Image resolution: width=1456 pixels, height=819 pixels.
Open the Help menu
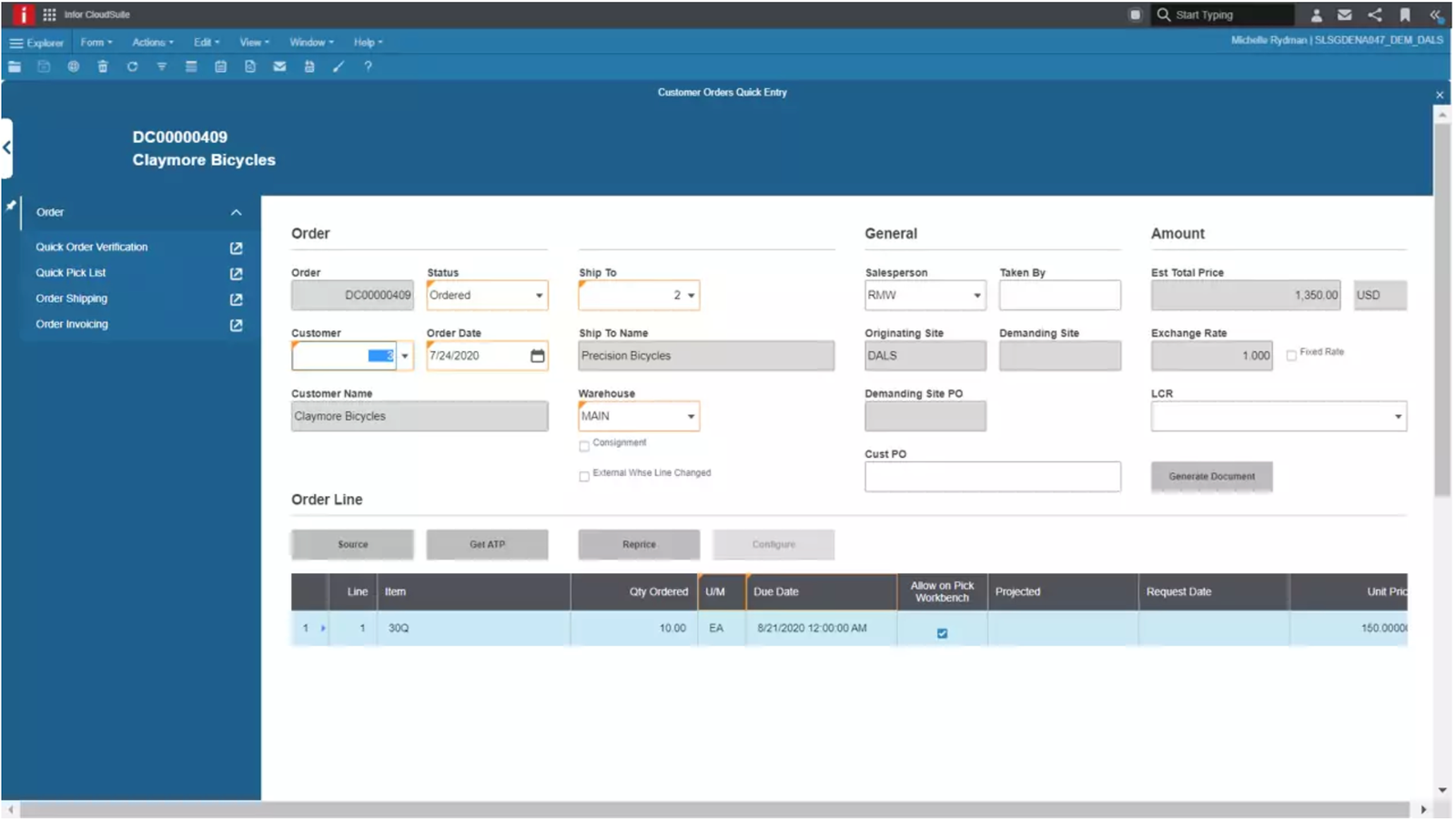click(368, 42)
